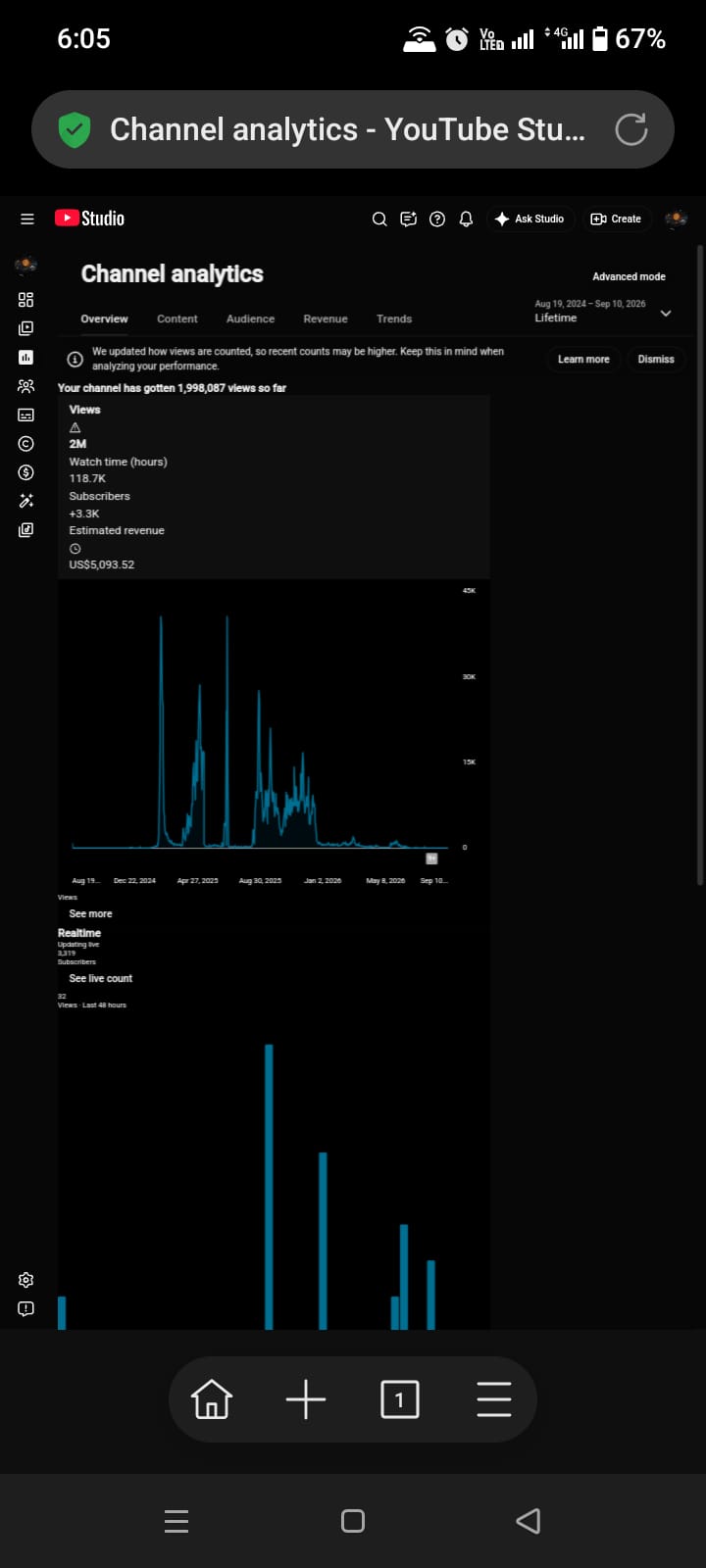Open Dashboard from the sidebar
Screen dimensions: 706x1568
tap(26, 300)
